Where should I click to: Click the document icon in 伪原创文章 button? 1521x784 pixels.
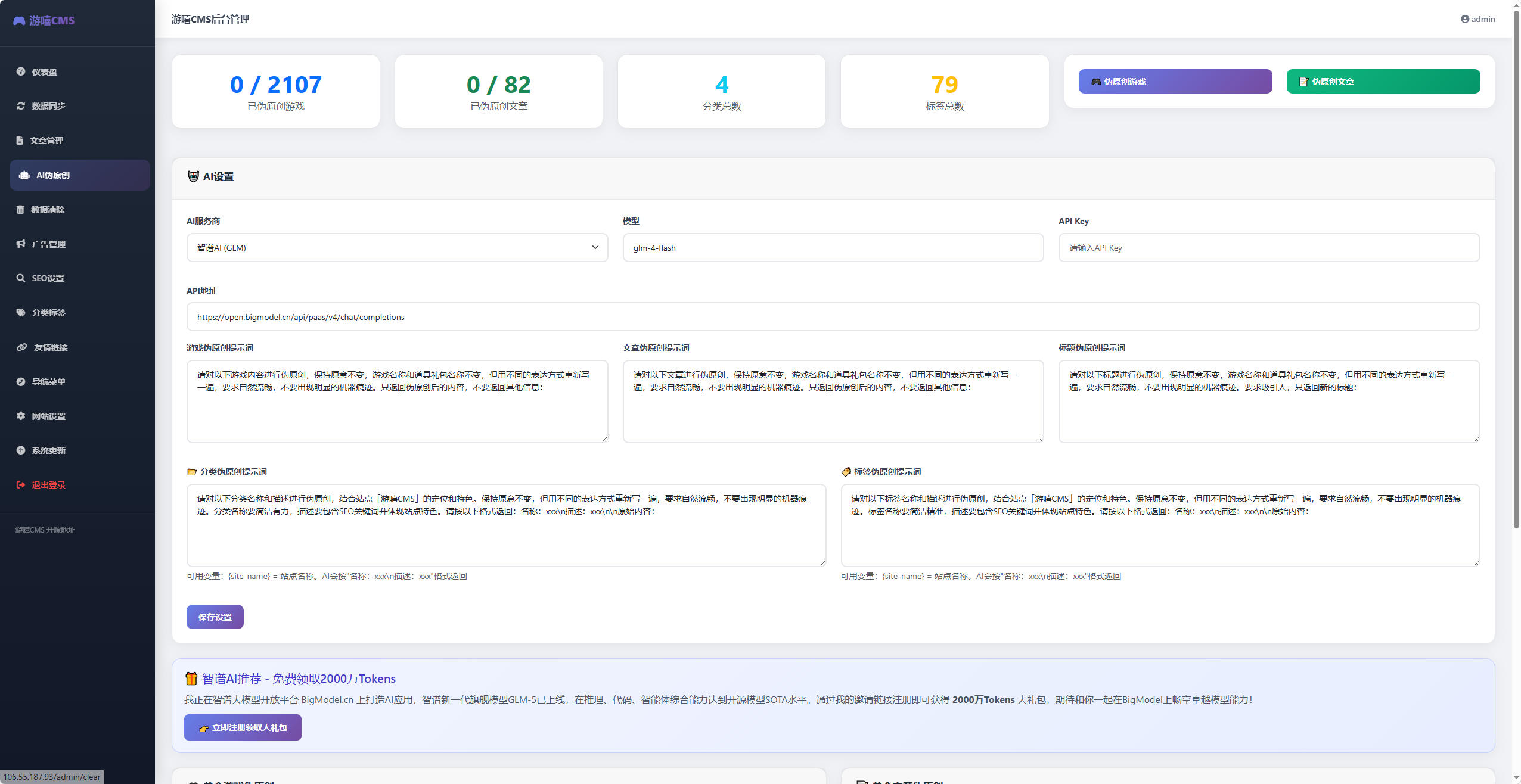tap(1303, 82)
